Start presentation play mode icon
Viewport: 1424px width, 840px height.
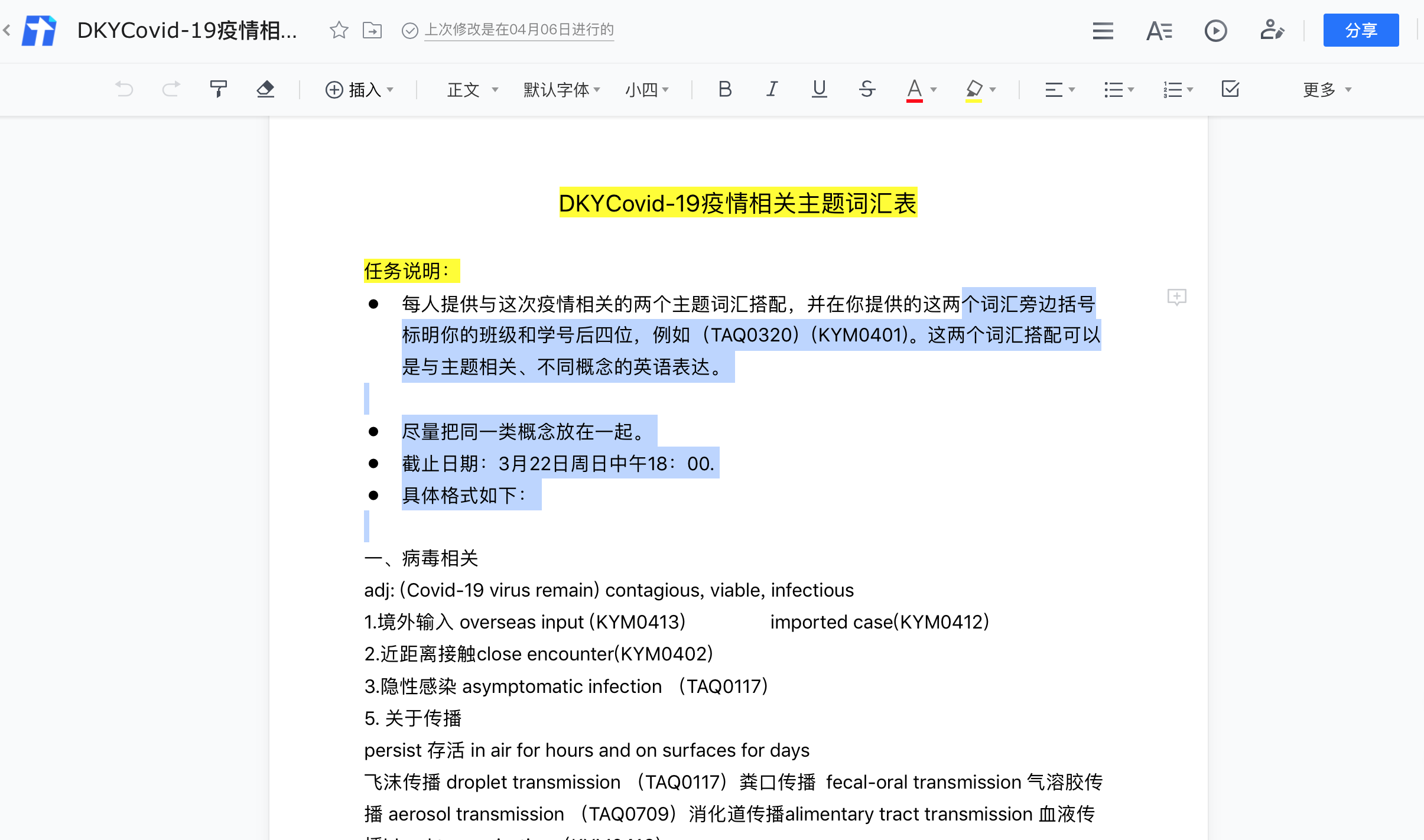coord(1215,30)
